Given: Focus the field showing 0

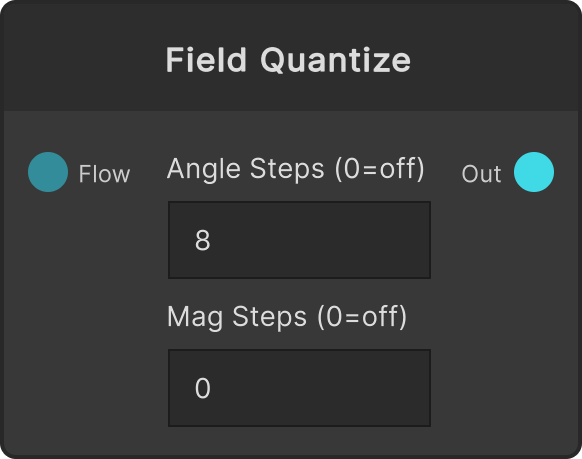Looking at the screenshot, I should [x=299, y=388].
